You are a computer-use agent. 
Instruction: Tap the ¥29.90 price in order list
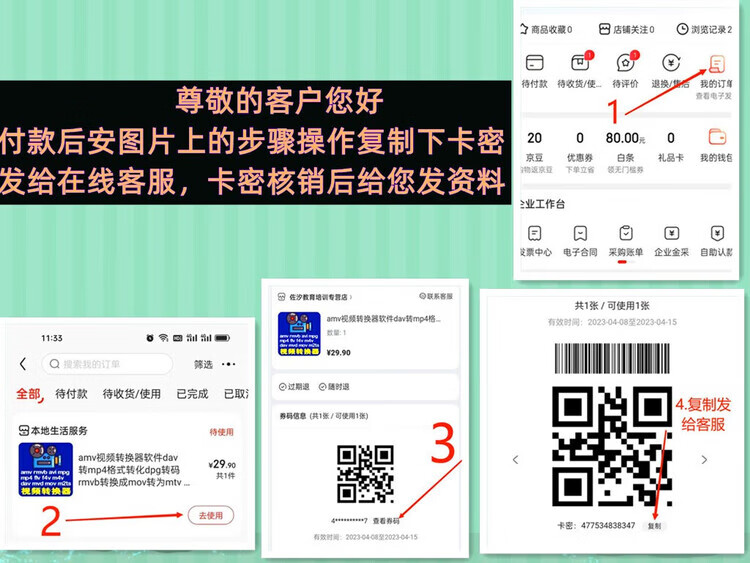coord(222,464)
